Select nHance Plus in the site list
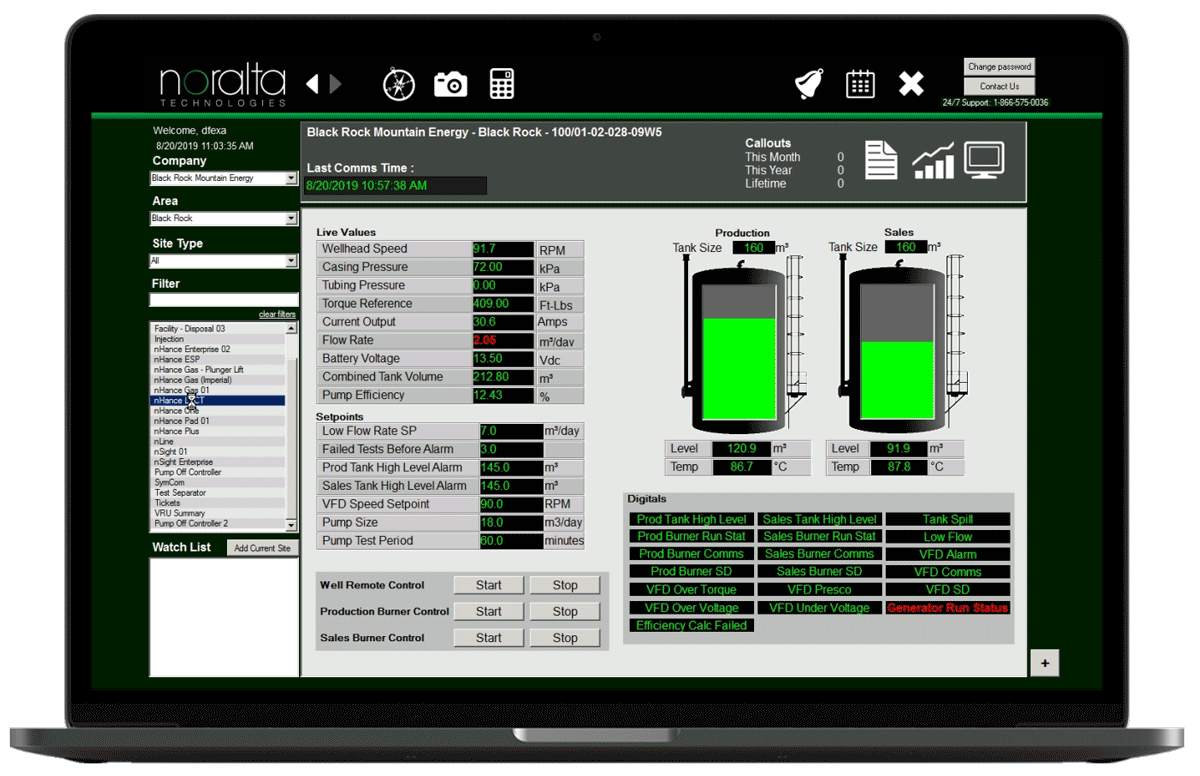Screen dimensions: 1200x776 (x=218, y=431)
